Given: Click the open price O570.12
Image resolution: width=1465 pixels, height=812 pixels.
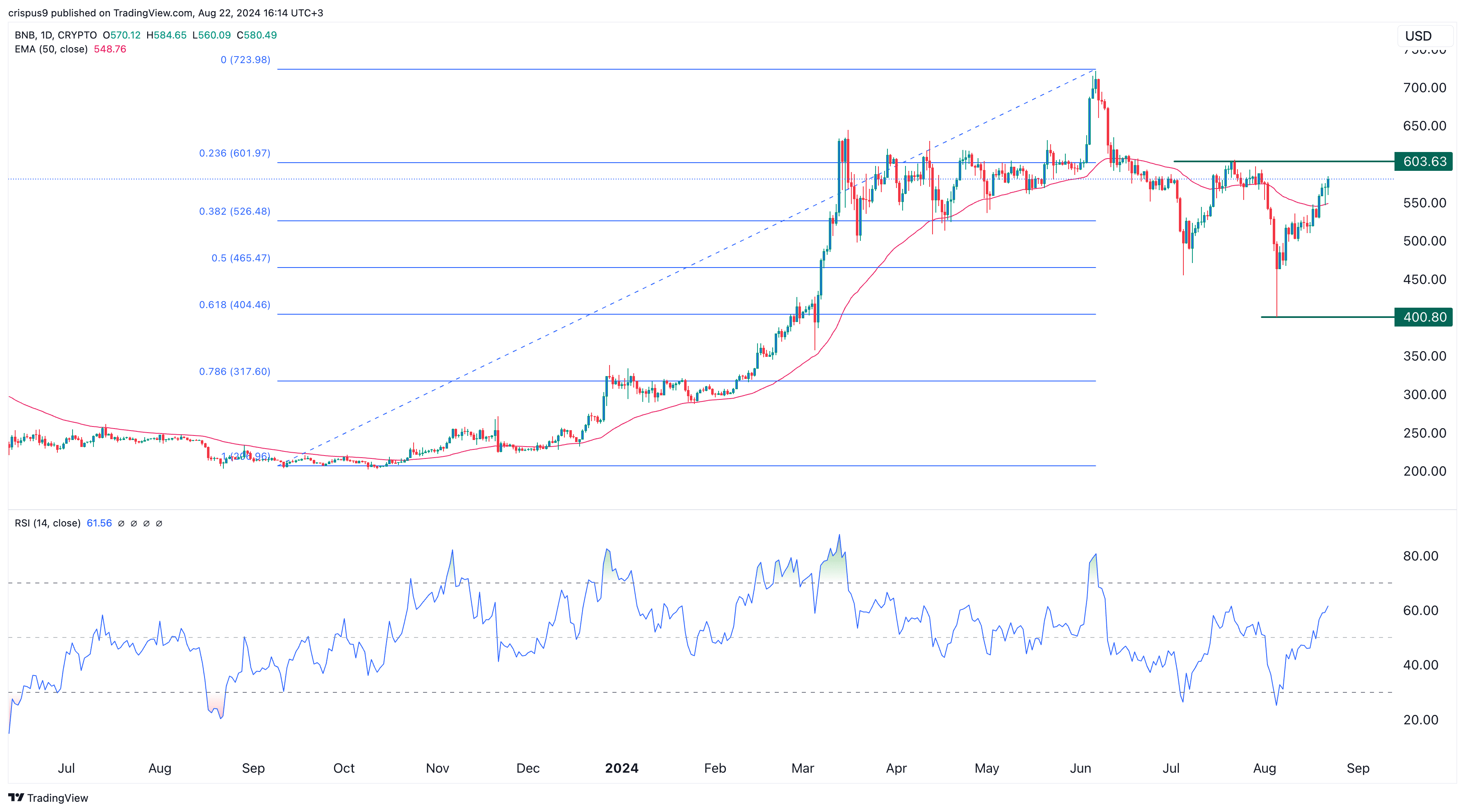Looking at the screenshot, I should (122, 35).
